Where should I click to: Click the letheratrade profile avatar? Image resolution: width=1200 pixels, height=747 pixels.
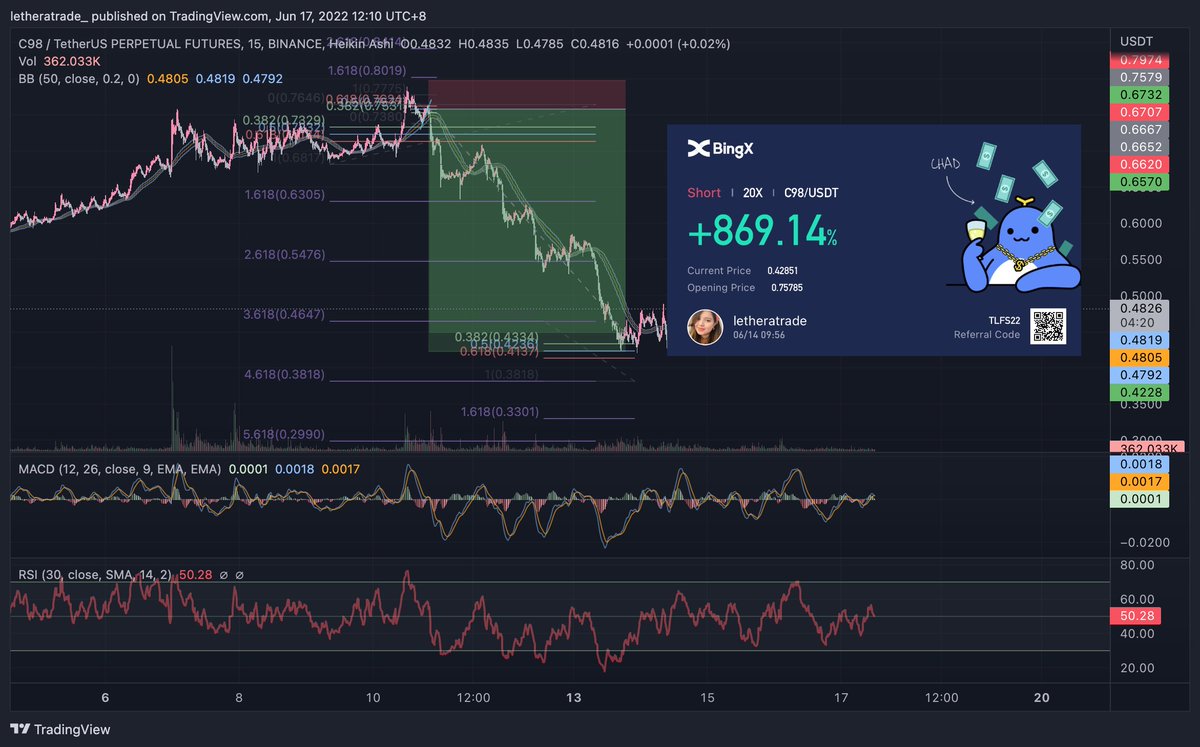pos(705,327)
